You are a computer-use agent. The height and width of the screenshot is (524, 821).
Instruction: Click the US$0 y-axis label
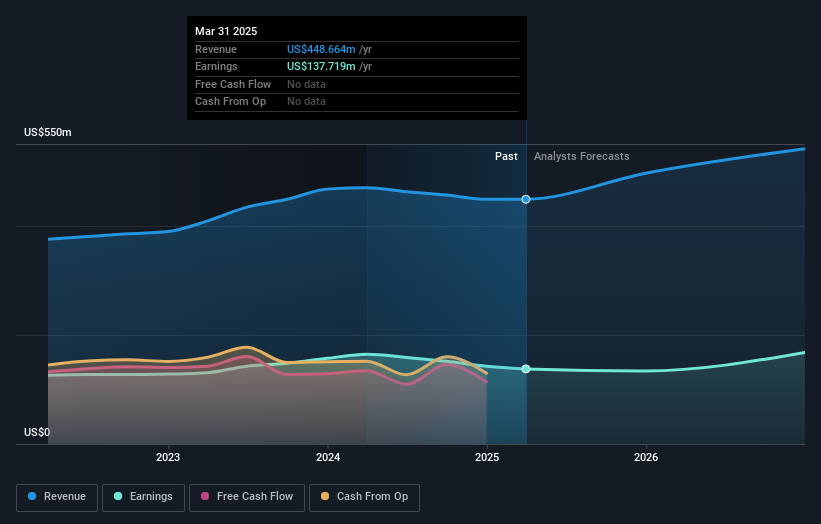(x=37, y=432)
